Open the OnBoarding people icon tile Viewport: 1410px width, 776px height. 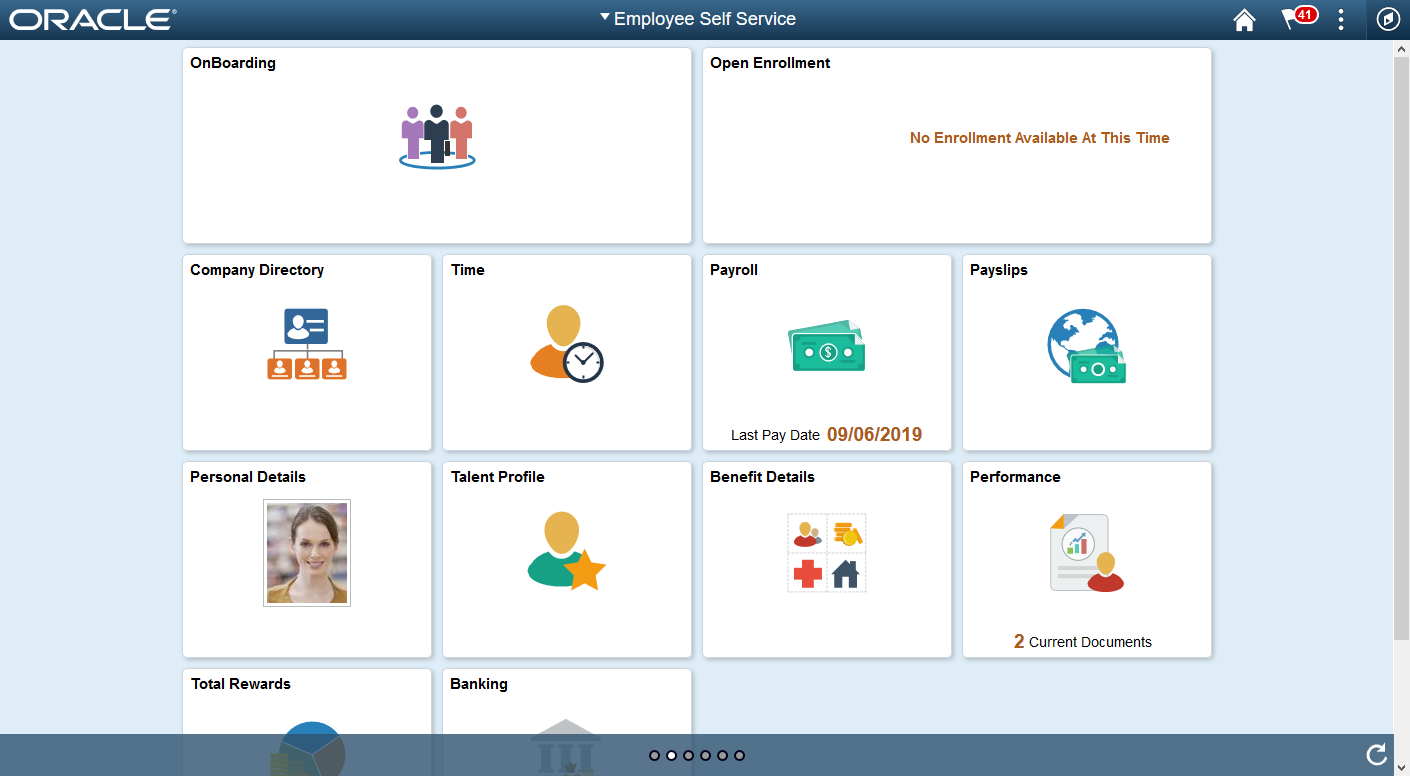[x=437, y=136]
